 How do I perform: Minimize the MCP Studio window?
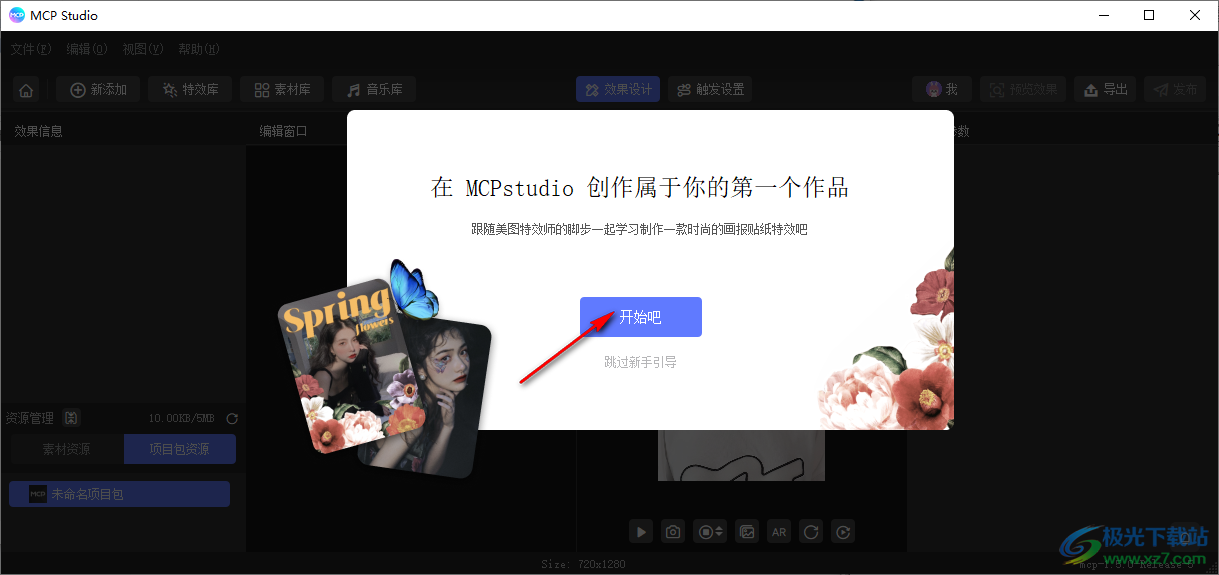[x=1104, y=15]
